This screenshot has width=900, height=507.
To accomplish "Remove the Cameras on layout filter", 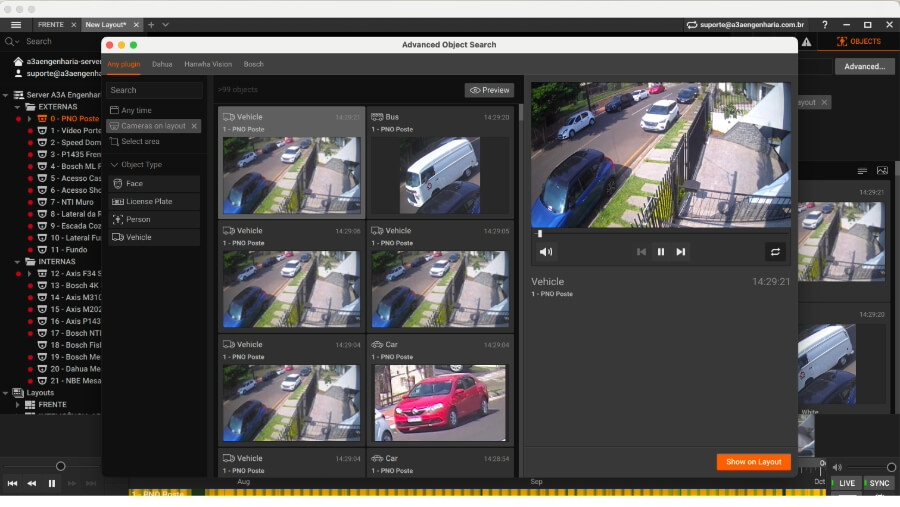I will [x=194, y=126].
